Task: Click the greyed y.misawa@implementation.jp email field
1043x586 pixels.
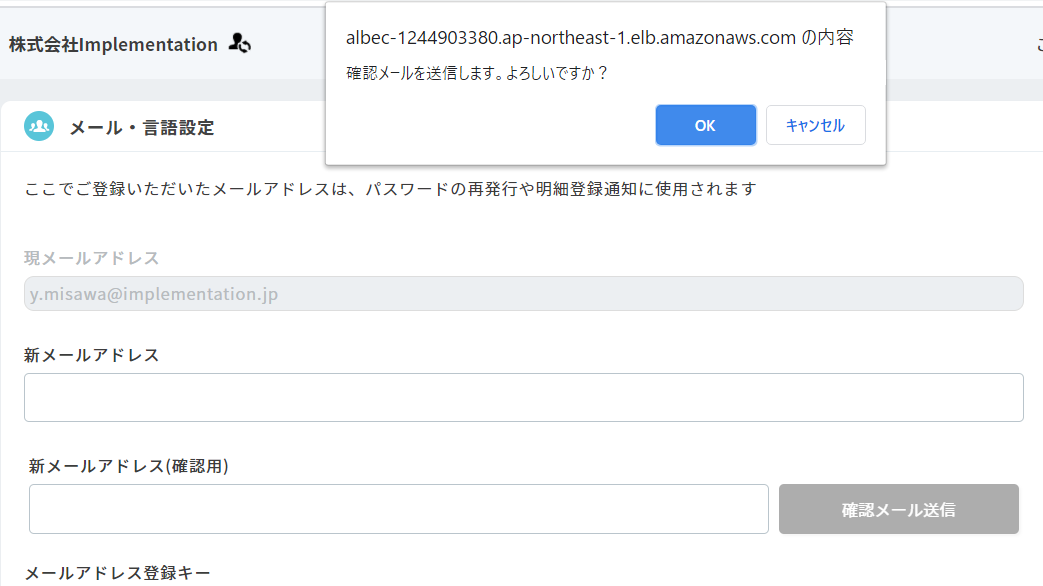Action: coord(523,293)
